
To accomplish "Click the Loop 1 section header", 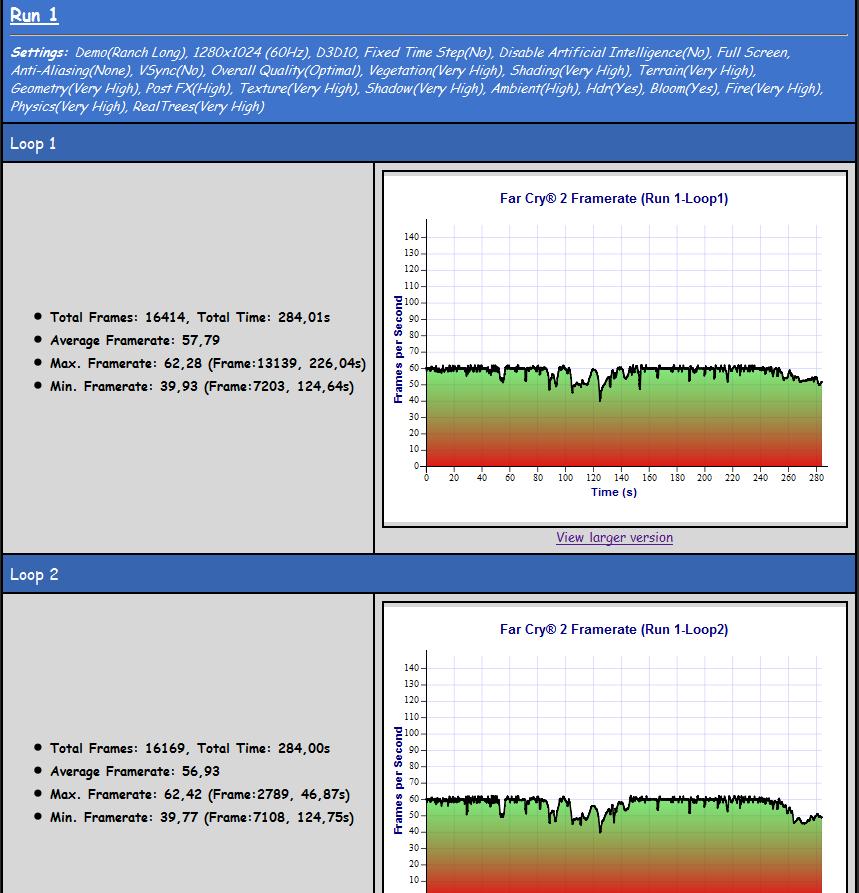I will 429,144.
